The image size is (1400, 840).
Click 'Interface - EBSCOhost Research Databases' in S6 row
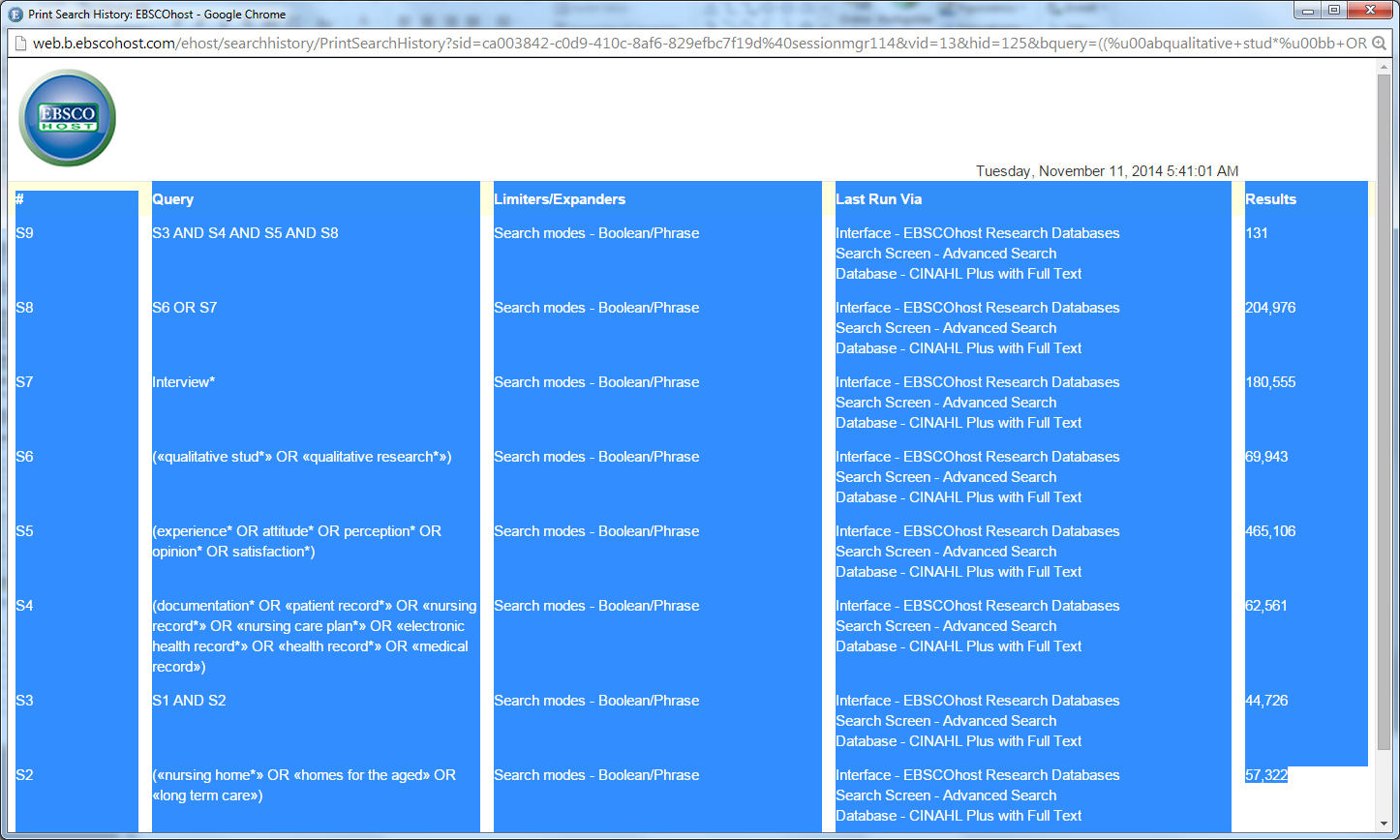point(978,457)
